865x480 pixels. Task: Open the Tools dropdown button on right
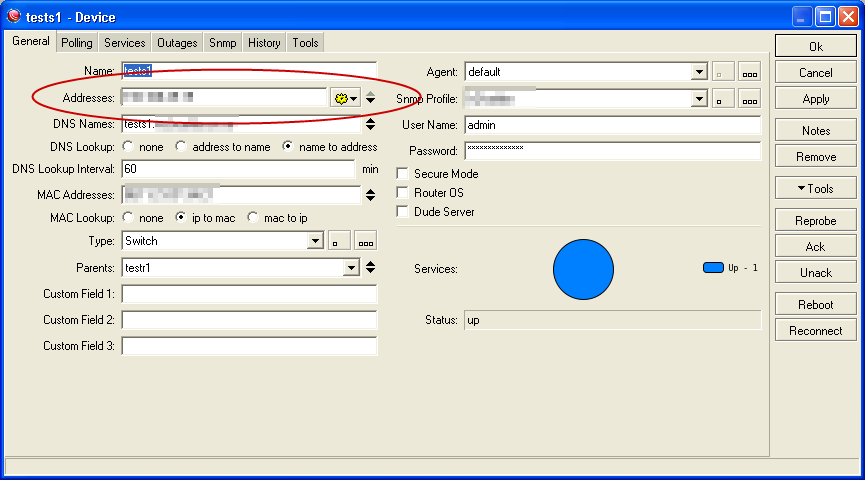[x=815, y=189]
